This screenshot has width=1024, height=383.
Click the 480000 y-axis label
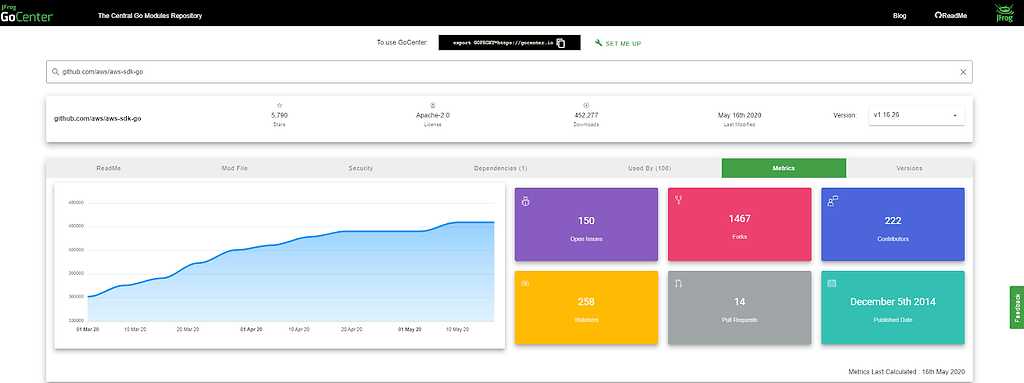click(76, 203)
